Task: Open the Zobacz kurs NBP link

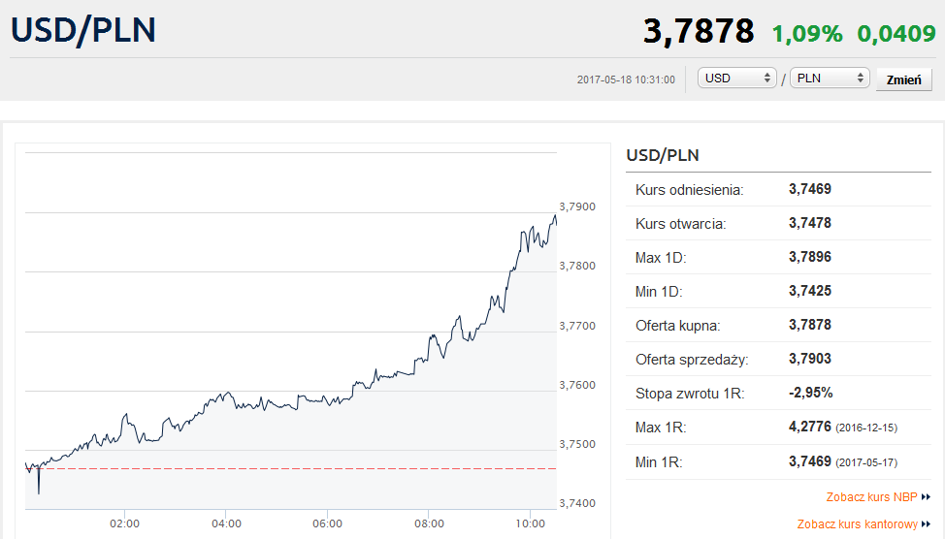Action: pos(871,497)
